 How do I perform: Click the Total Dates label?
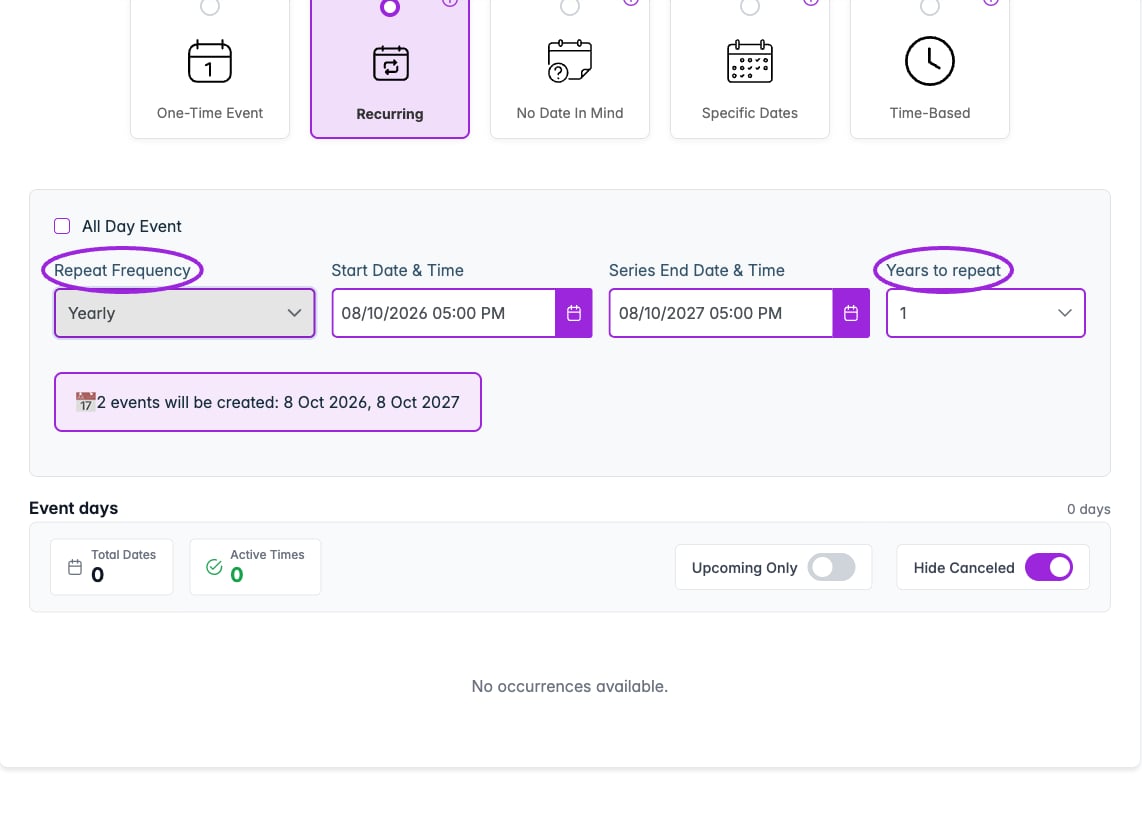124,555
